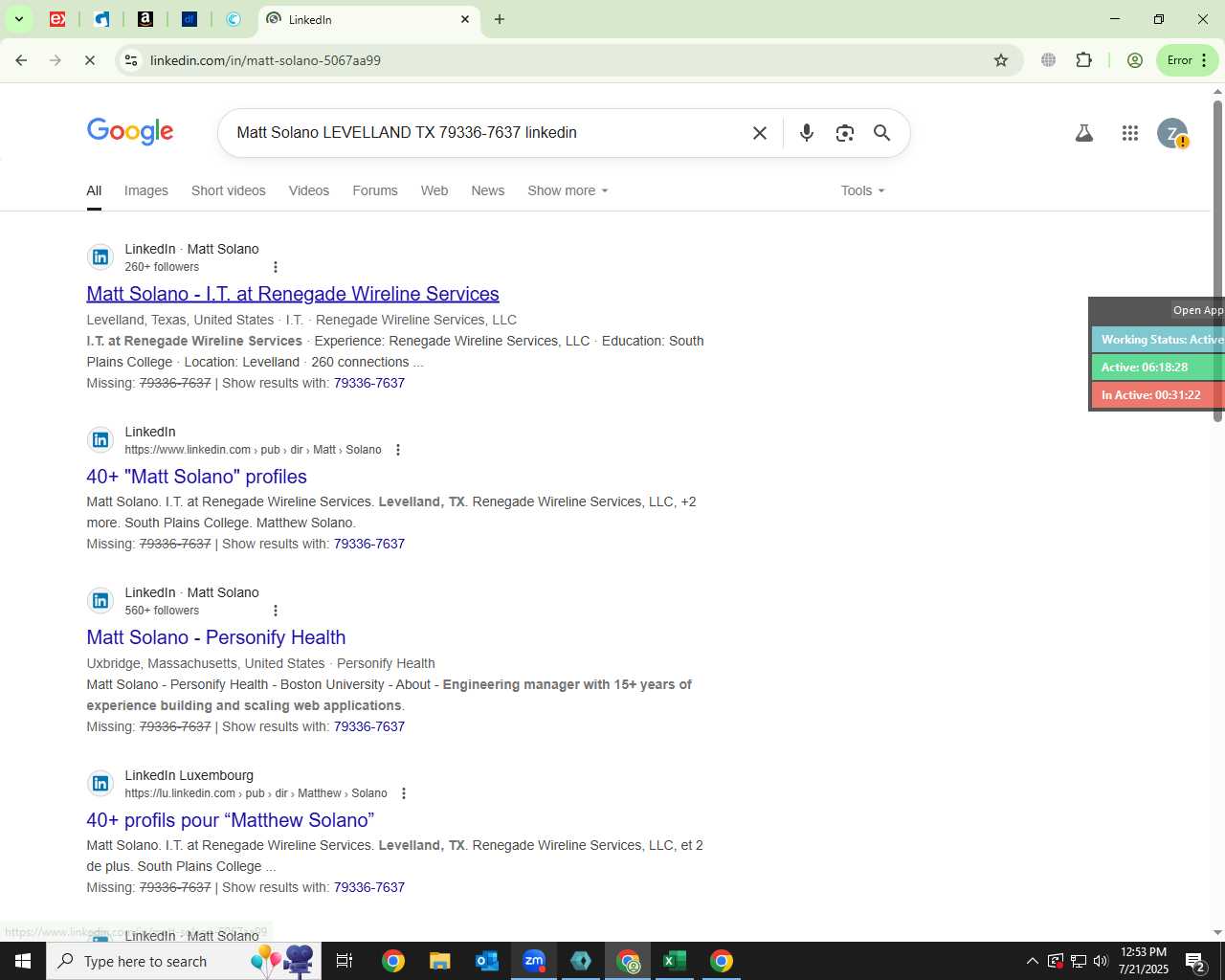Open Chrome profile icon in toolbar
1225x980 pixels.
1135,60
